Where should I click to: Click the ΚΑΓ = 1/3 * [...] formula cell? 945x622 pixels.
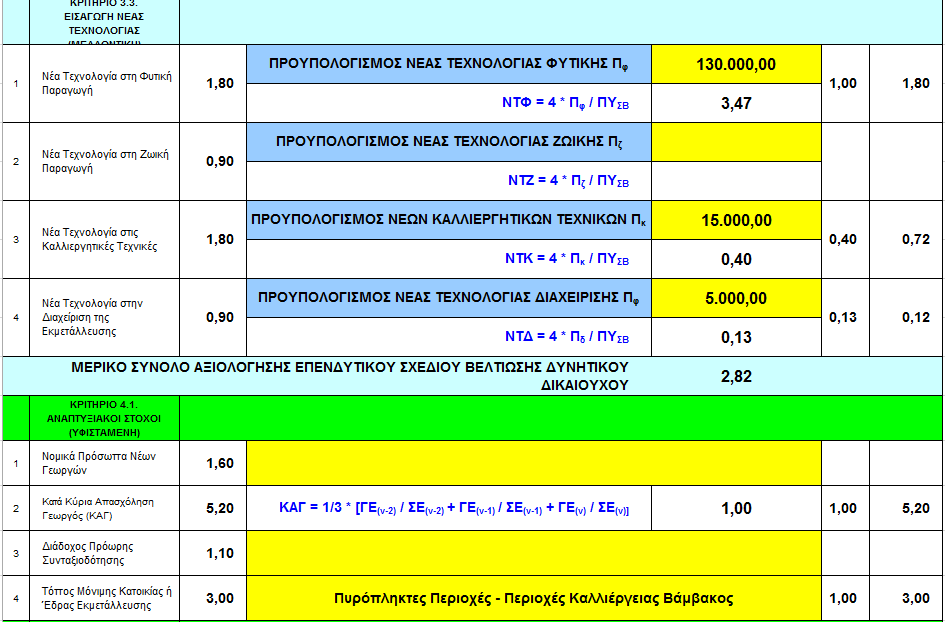point(449,509)
